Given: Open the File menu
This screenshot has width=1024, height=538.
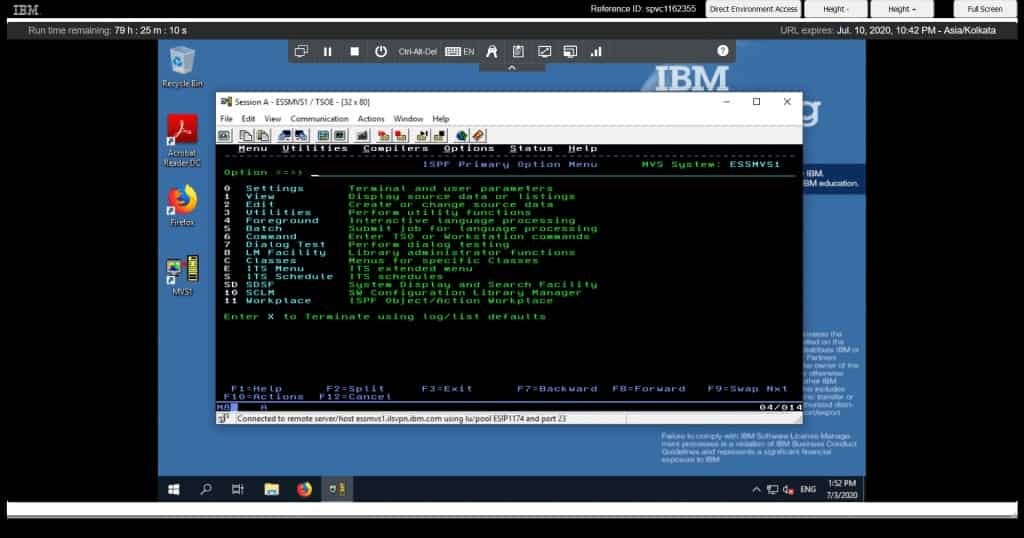Looking at the screenshot, I should coord(226,119).
